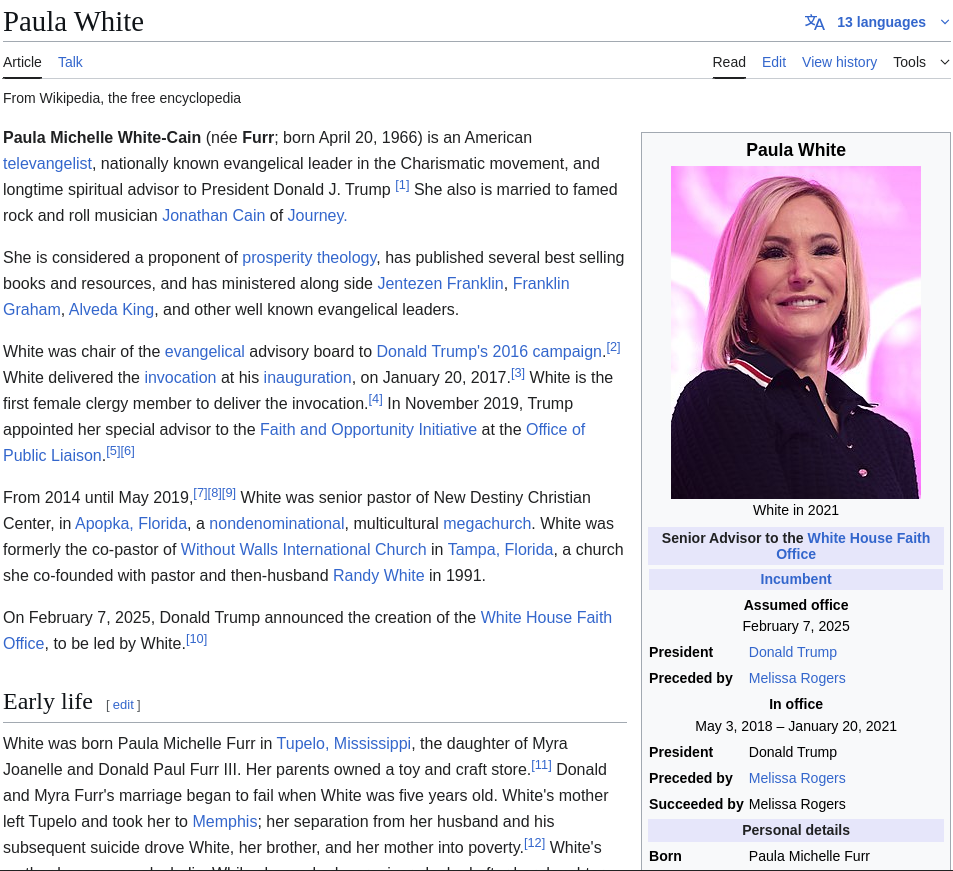This screenshot has width=953, height=871.
Task: Open White House Faith Office infobox link
Action: 868,538
